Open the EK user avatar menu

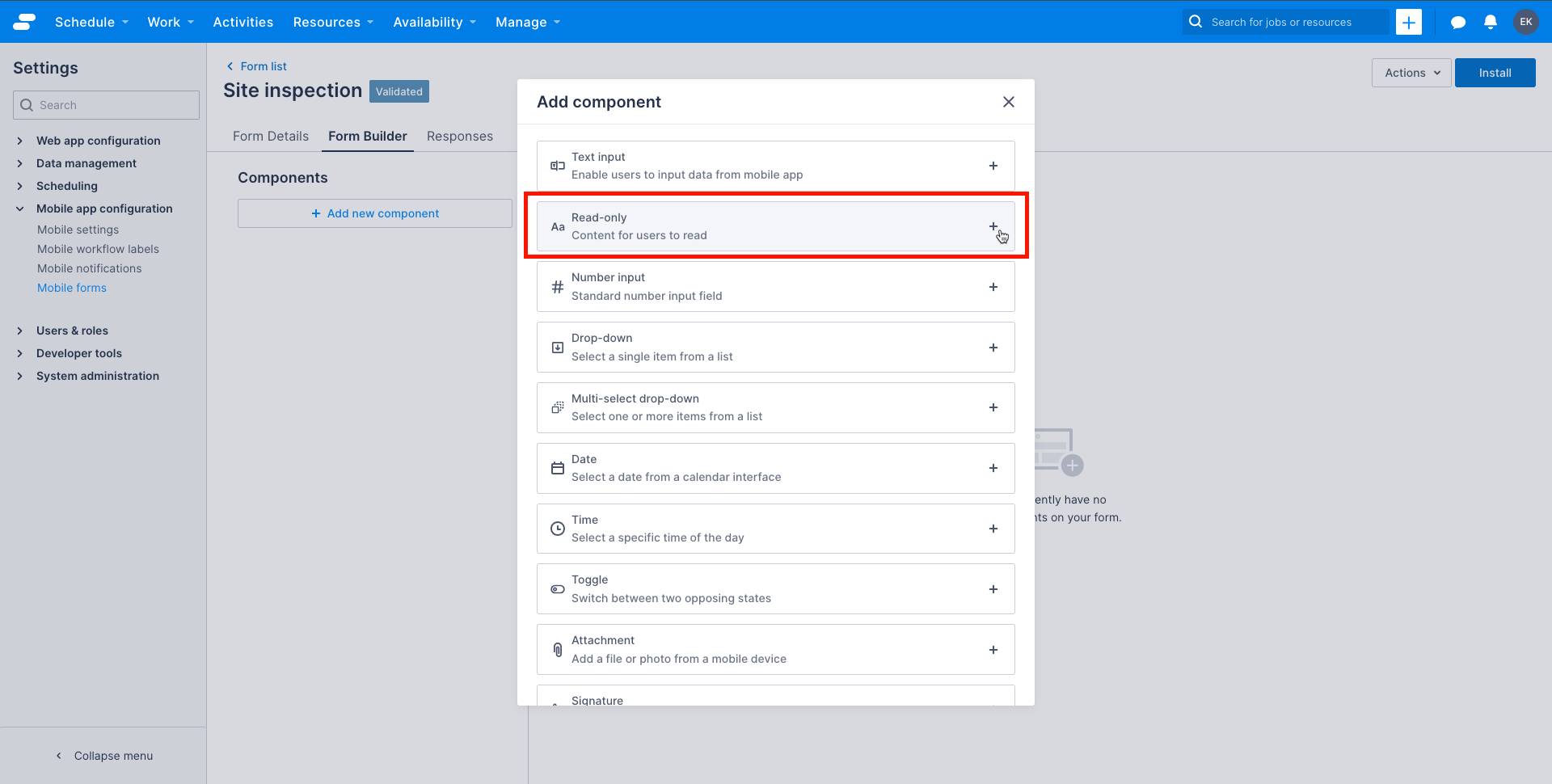[1526, 22]
